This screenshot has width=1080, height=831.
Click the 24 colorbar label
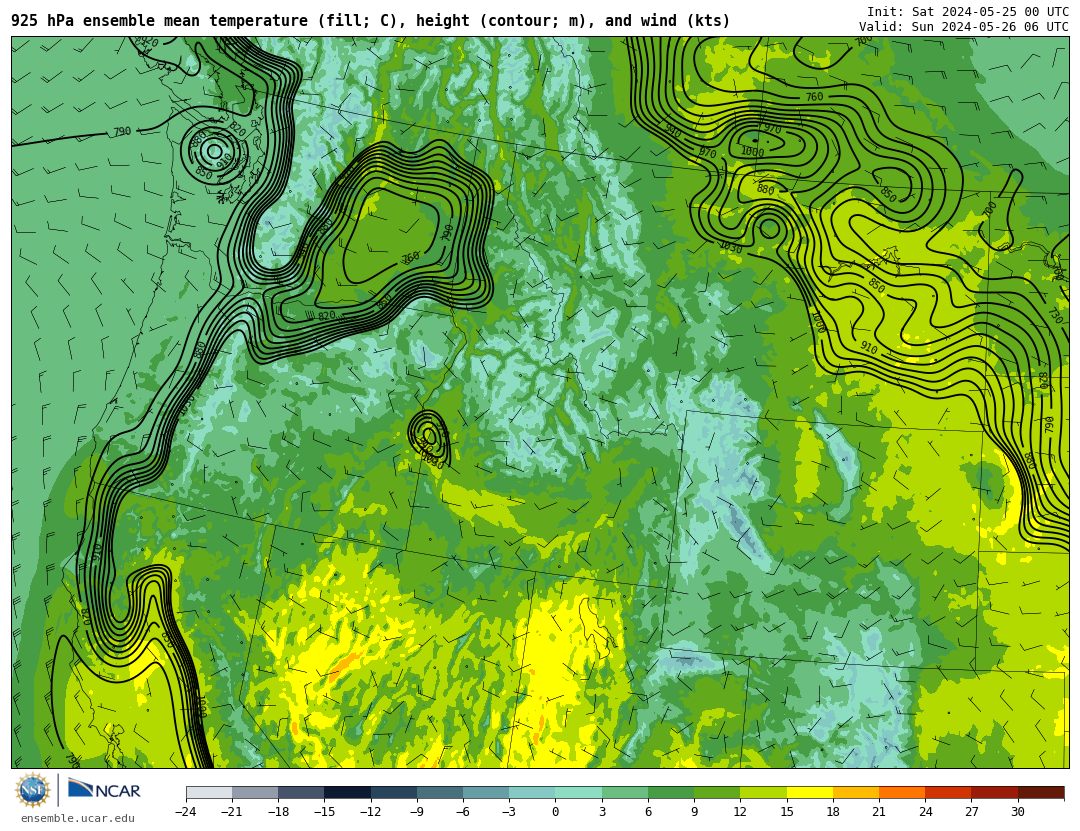click(925, 812)
